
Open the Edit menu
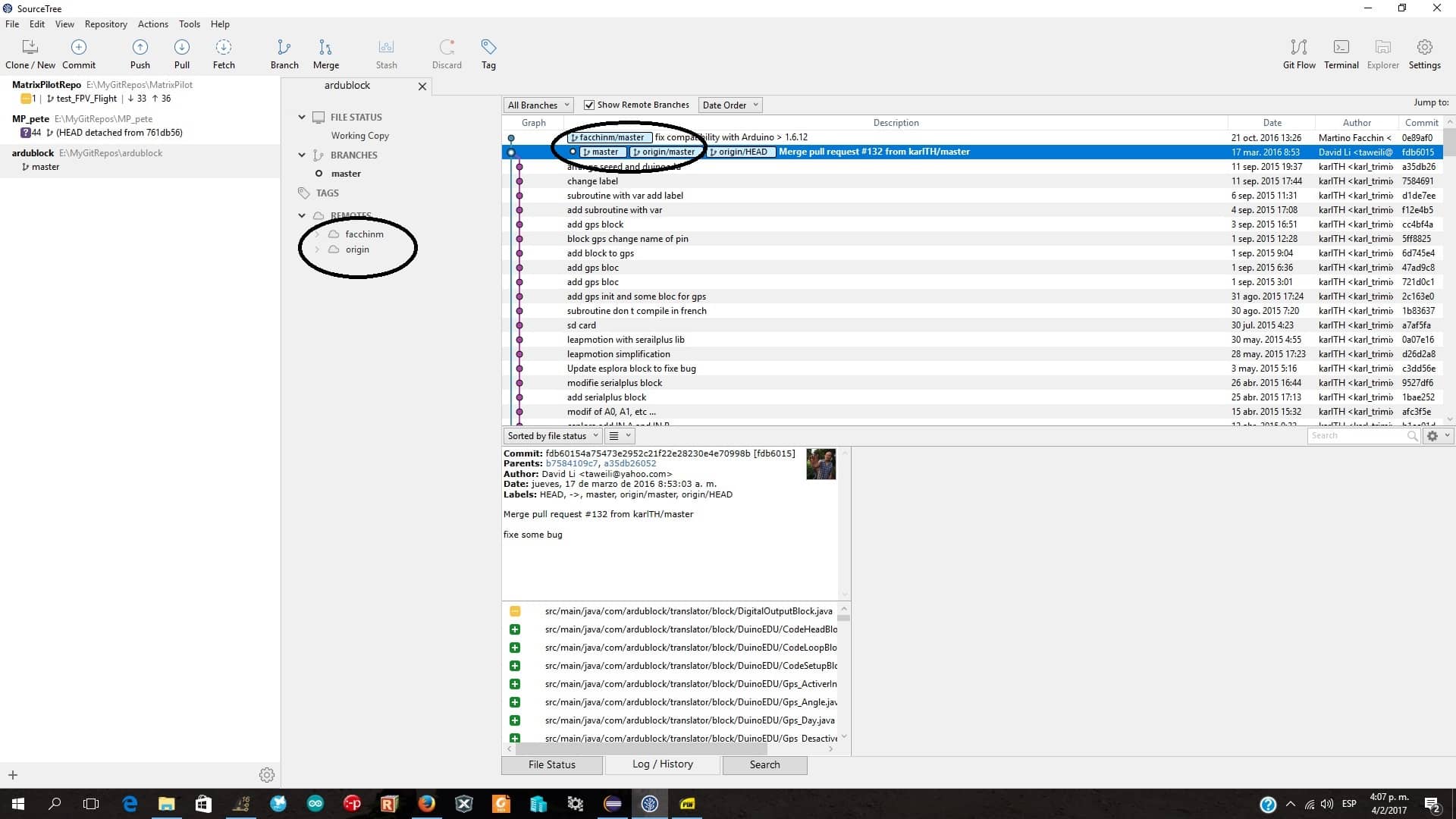[x=37, y=24]
